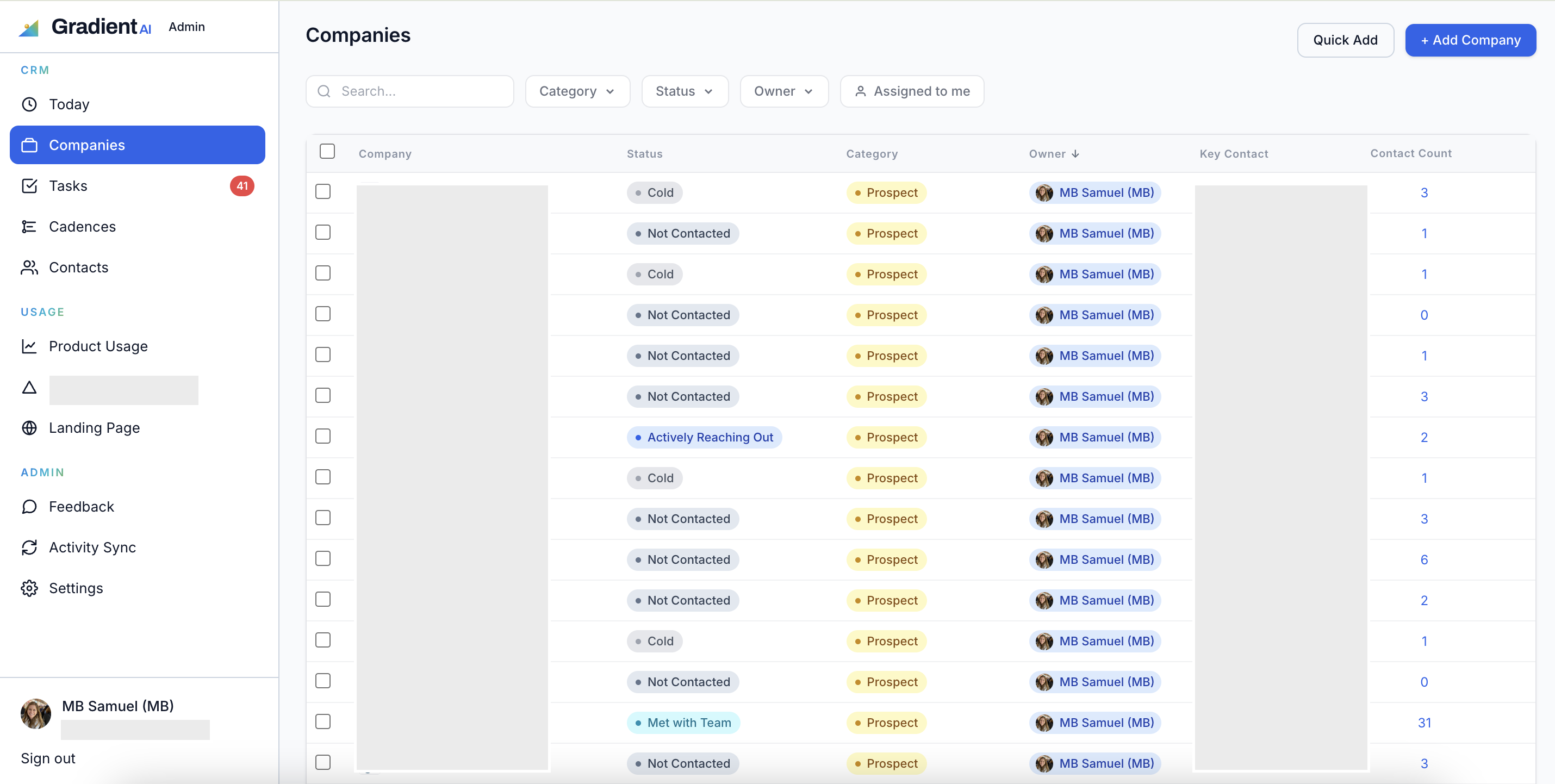Screen dimensions: 1555x784
Task: Click the magnifier icon in search box
Action: click(324, 91)
